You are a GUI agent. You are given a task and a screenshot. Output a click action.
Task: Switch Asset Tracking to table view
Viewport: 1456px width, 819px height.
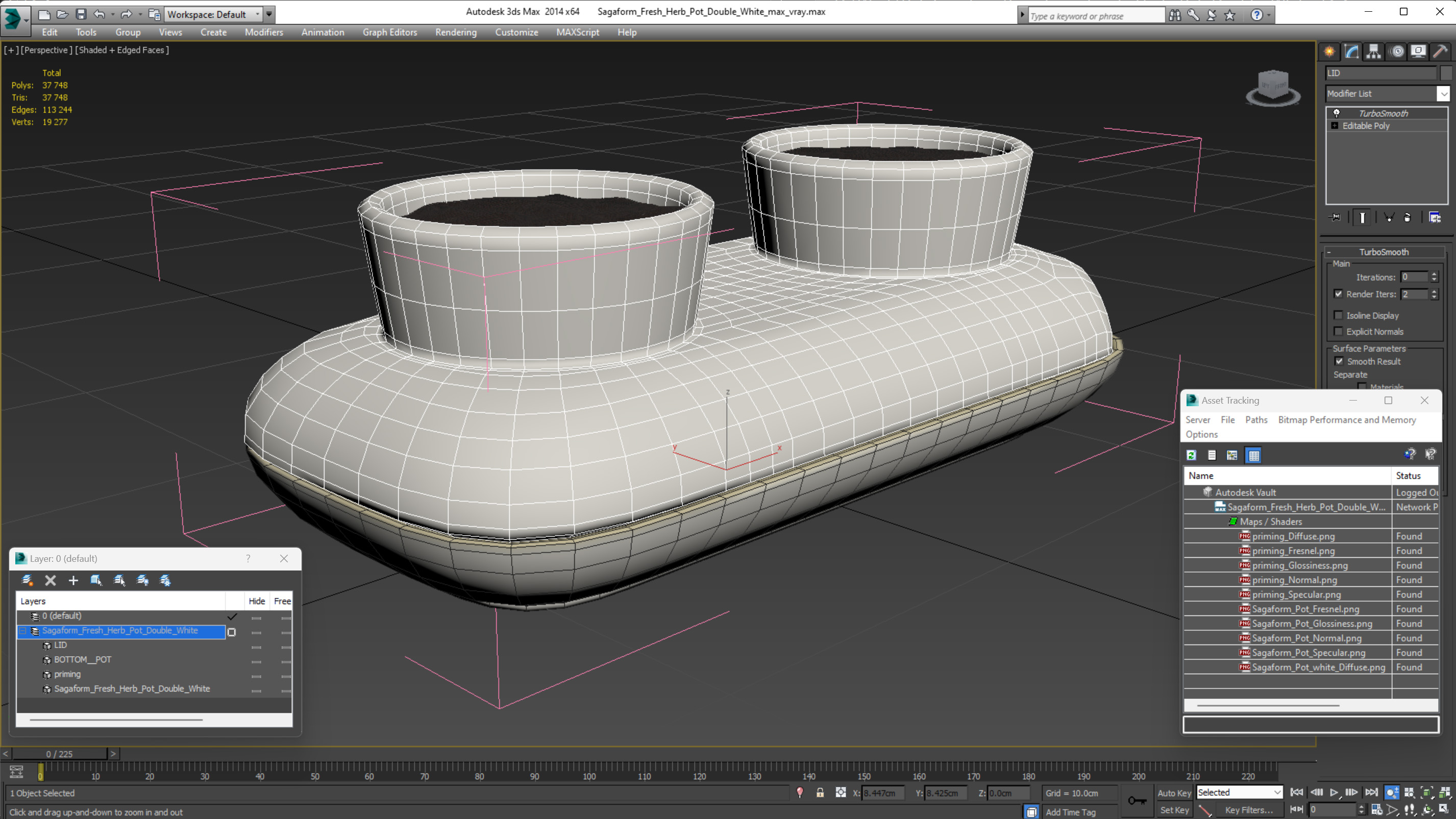pyautogui.click(x=1254, y=455)
